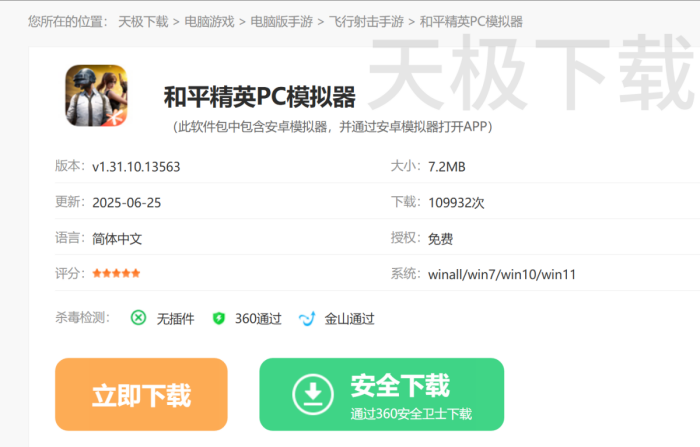700x447 pixels.
Task: Click the file size 7.2MB
Action: (446, 167)
